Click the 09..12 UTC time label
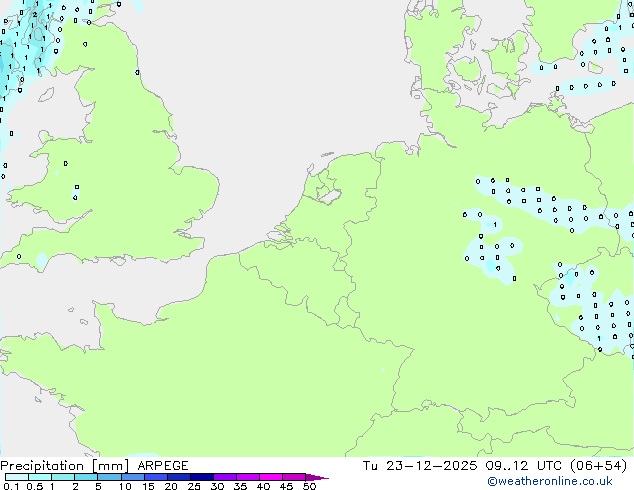The height and width of the screenshot is (490, 634). 538,466
